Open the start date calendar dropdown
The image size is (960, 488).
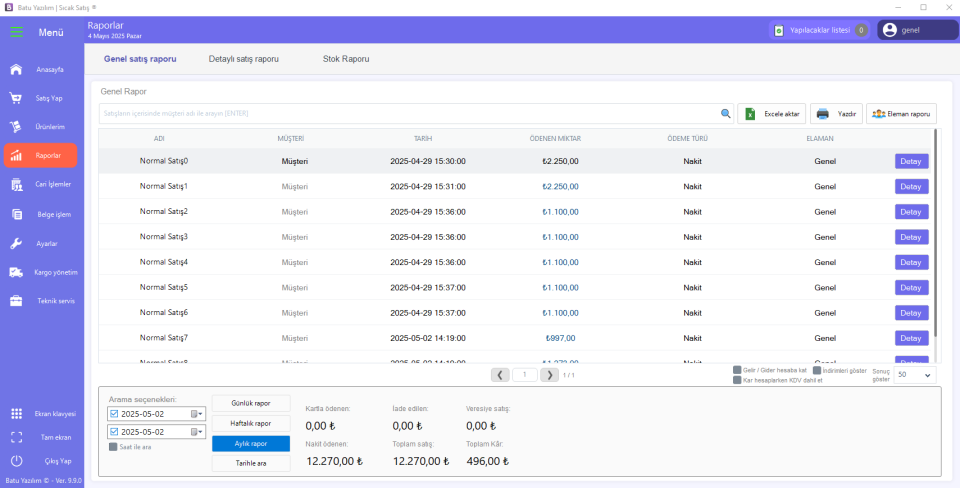click(197, 414)
